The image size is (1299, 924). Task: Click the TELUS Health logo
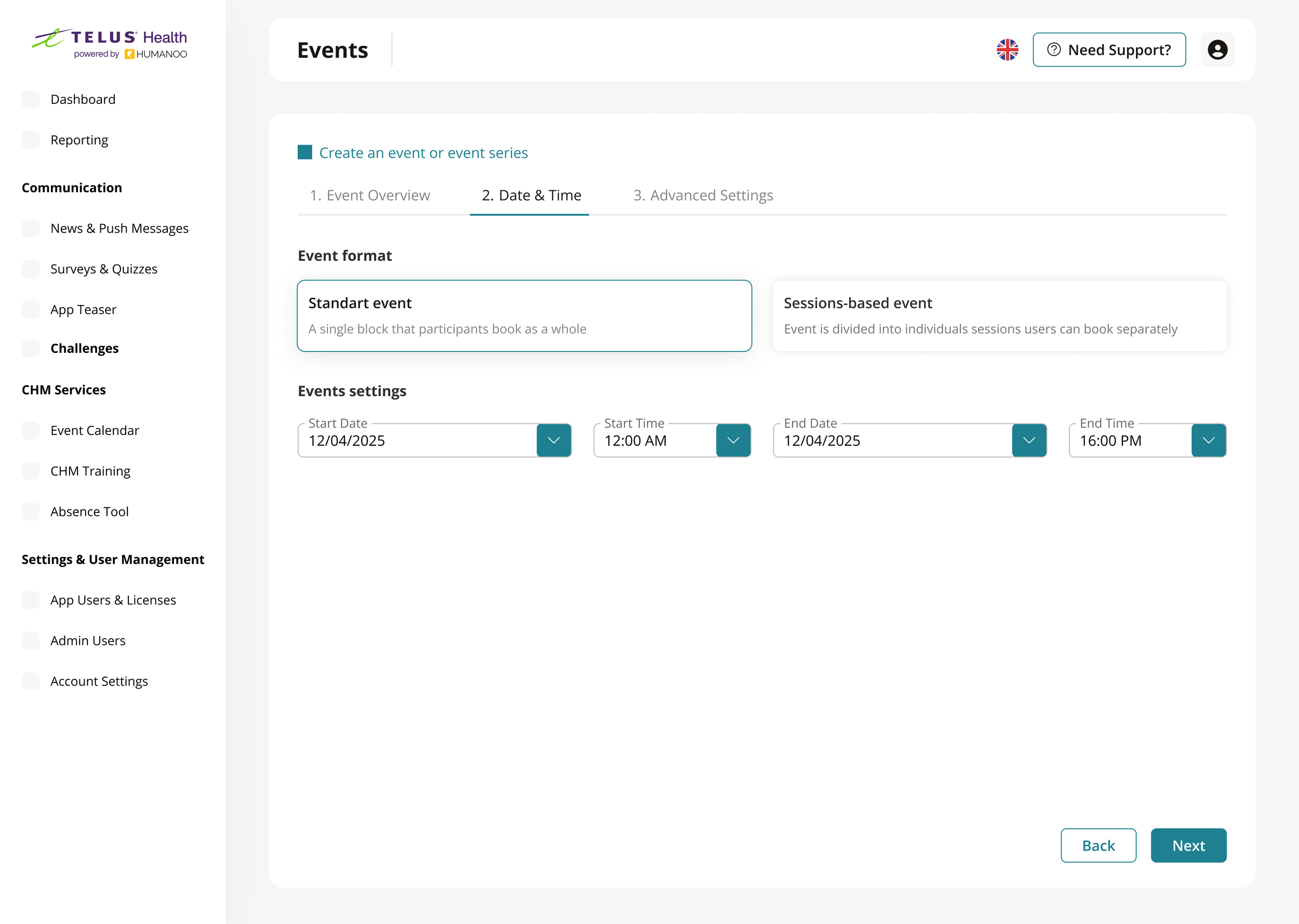[x=109, y=43]
